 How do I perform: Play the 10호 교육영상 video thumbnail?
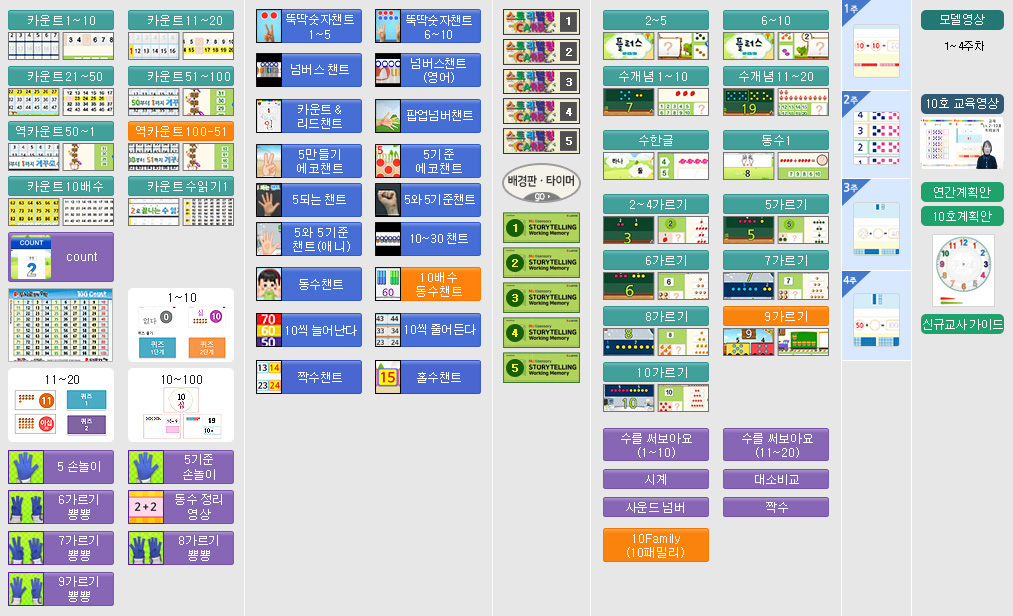[x=962, y=142]
